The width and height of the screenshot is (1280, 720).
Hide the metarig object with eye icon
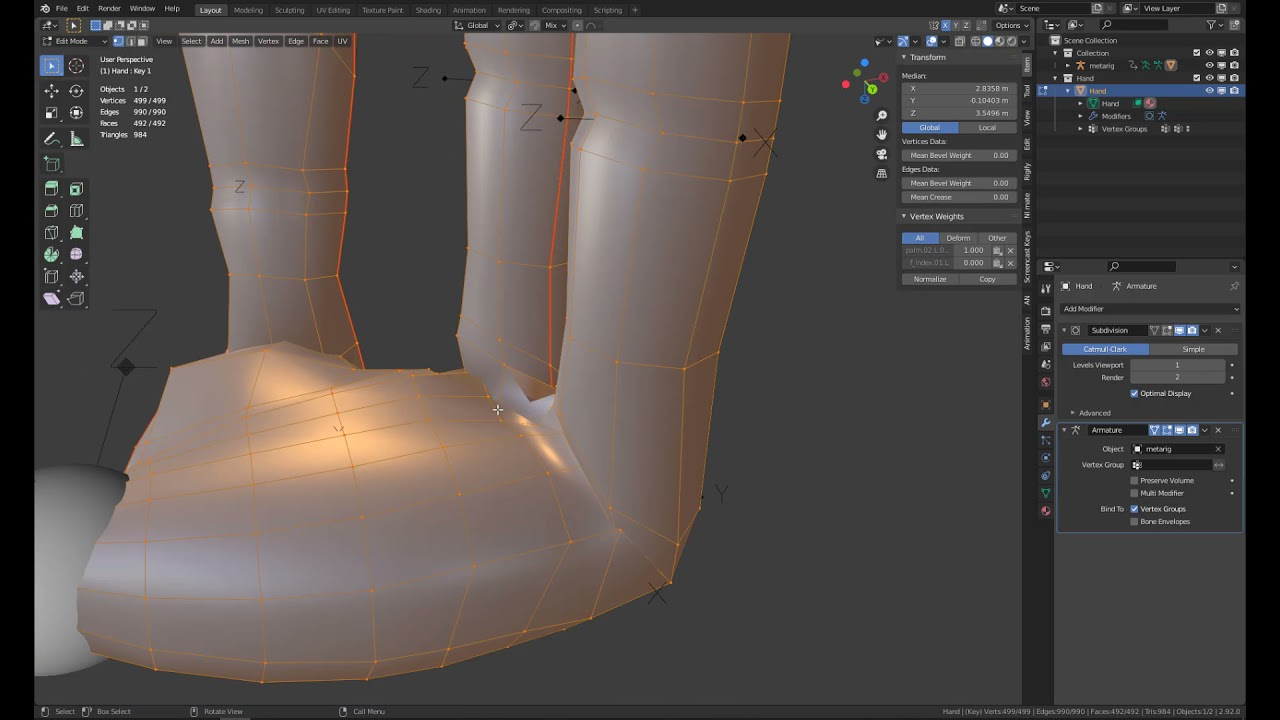pyautogui.click(x=1209, y=65)
